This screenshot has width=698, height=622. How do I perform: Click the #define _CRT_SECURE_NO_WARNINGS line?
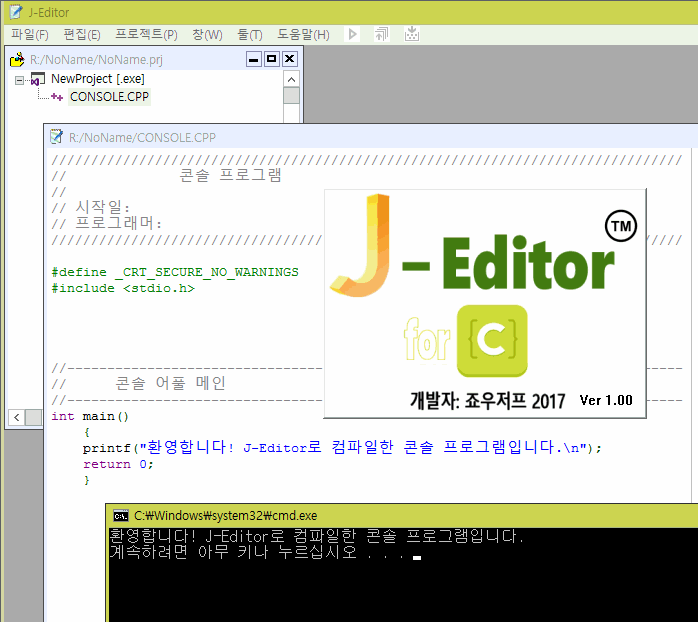[x=175, y=272]
